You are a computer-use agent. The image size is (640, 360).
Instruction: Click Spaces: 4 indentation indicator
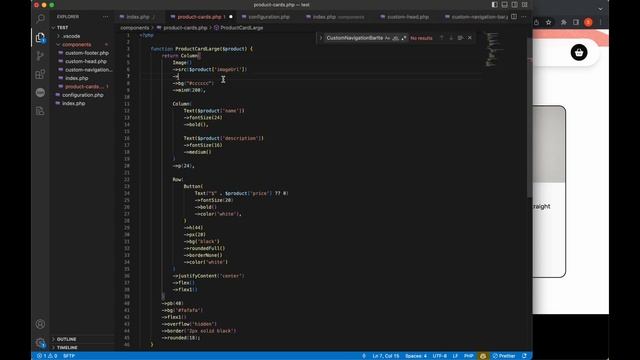pos(416,356)
